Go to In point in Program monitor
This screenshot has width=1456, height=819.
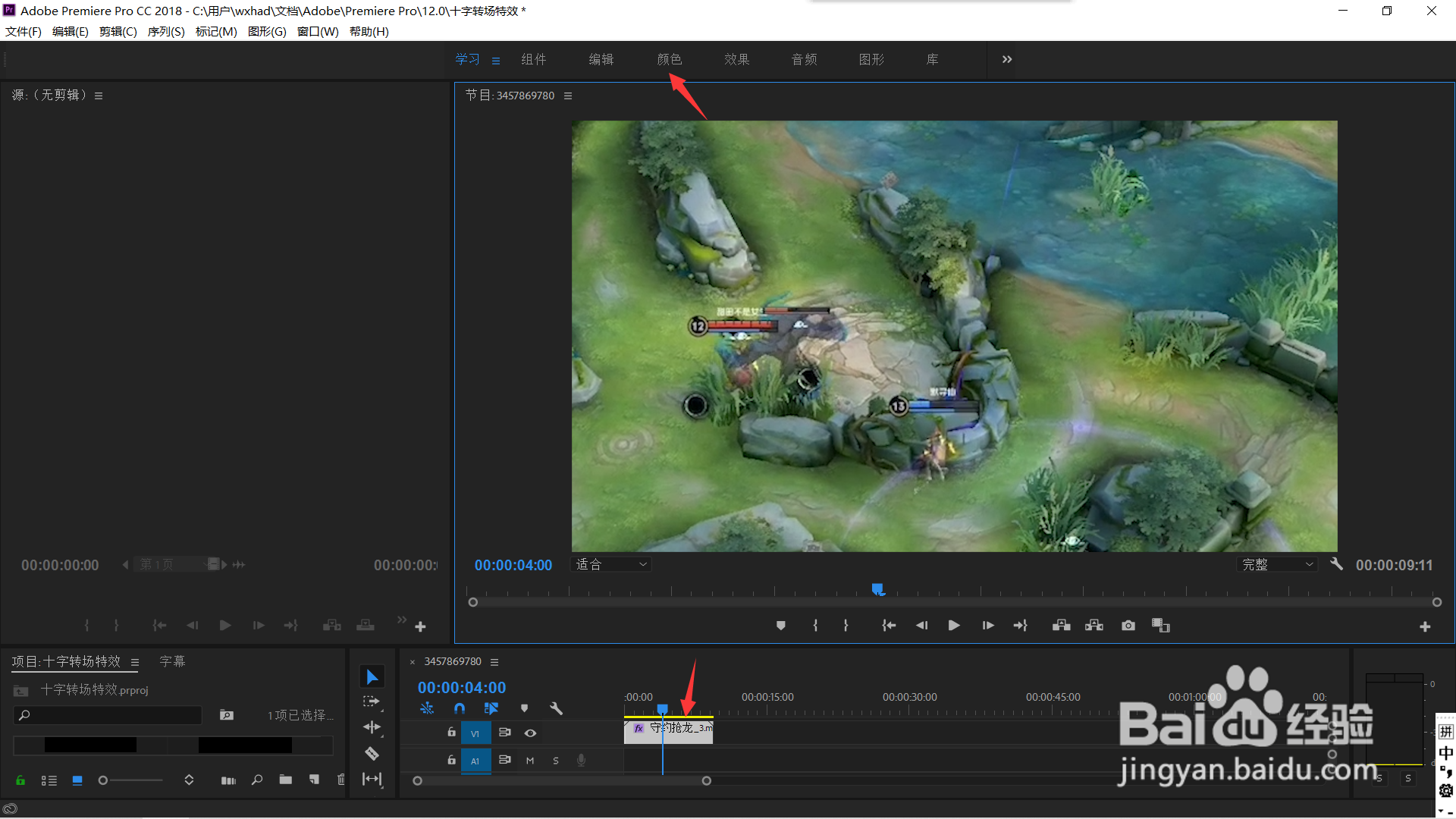point(889,626)
